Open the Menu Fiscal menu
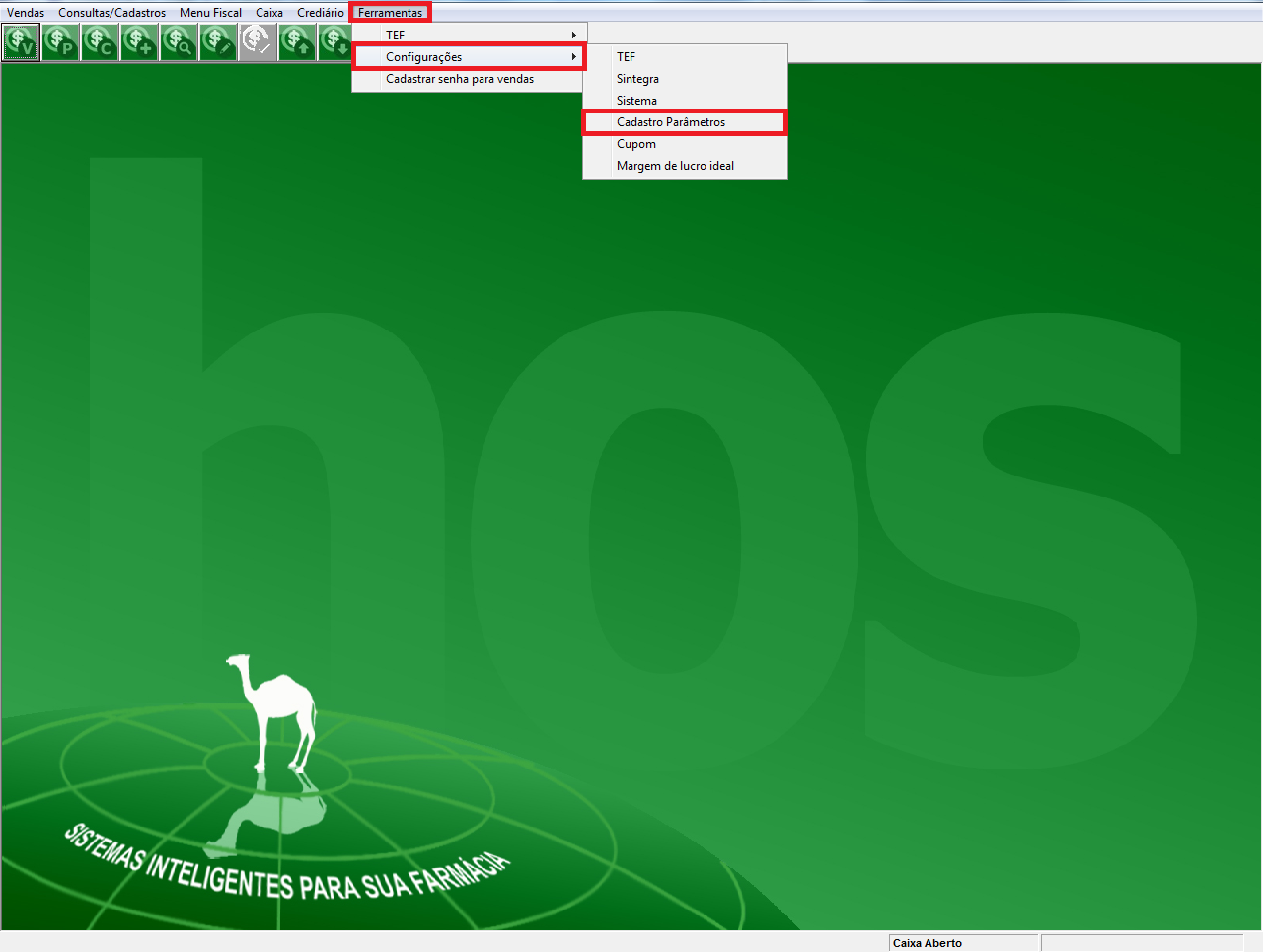 click(210, 13)
